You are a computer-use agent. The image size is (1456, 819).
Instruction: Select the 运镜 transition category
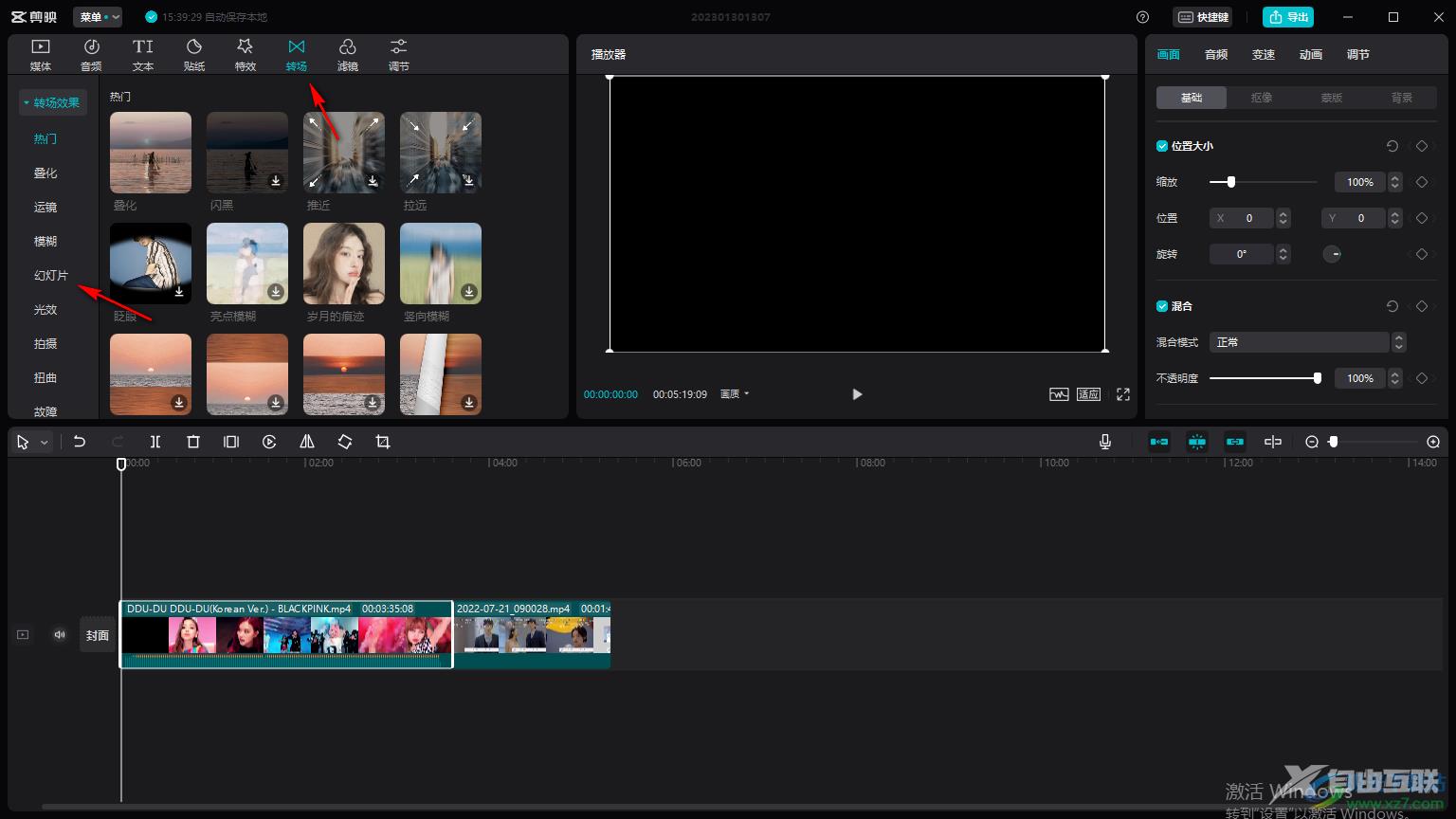point(45,207)
